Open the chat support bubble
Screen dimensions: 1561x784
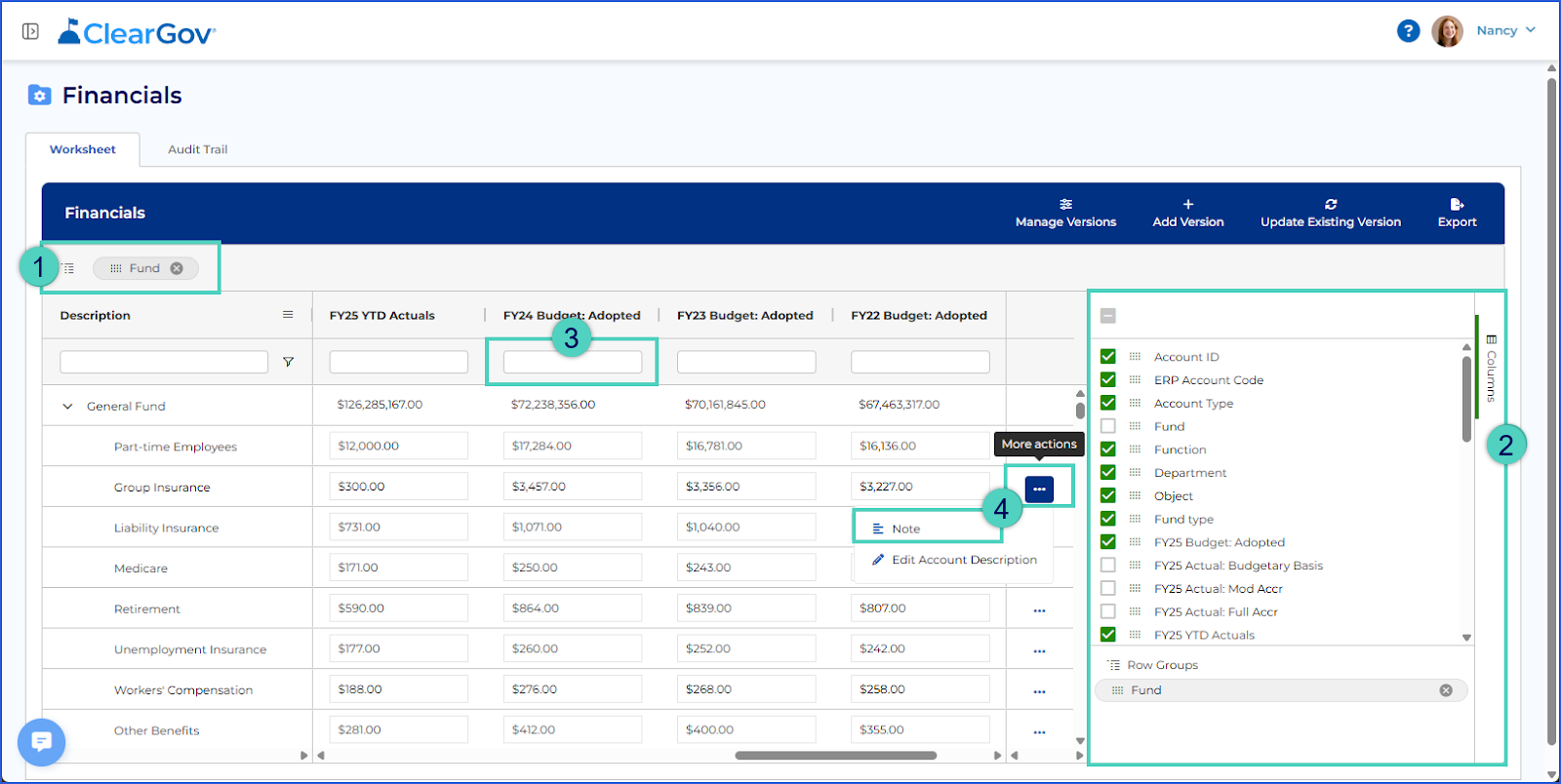pyautogui.click(x=41, y=742)
